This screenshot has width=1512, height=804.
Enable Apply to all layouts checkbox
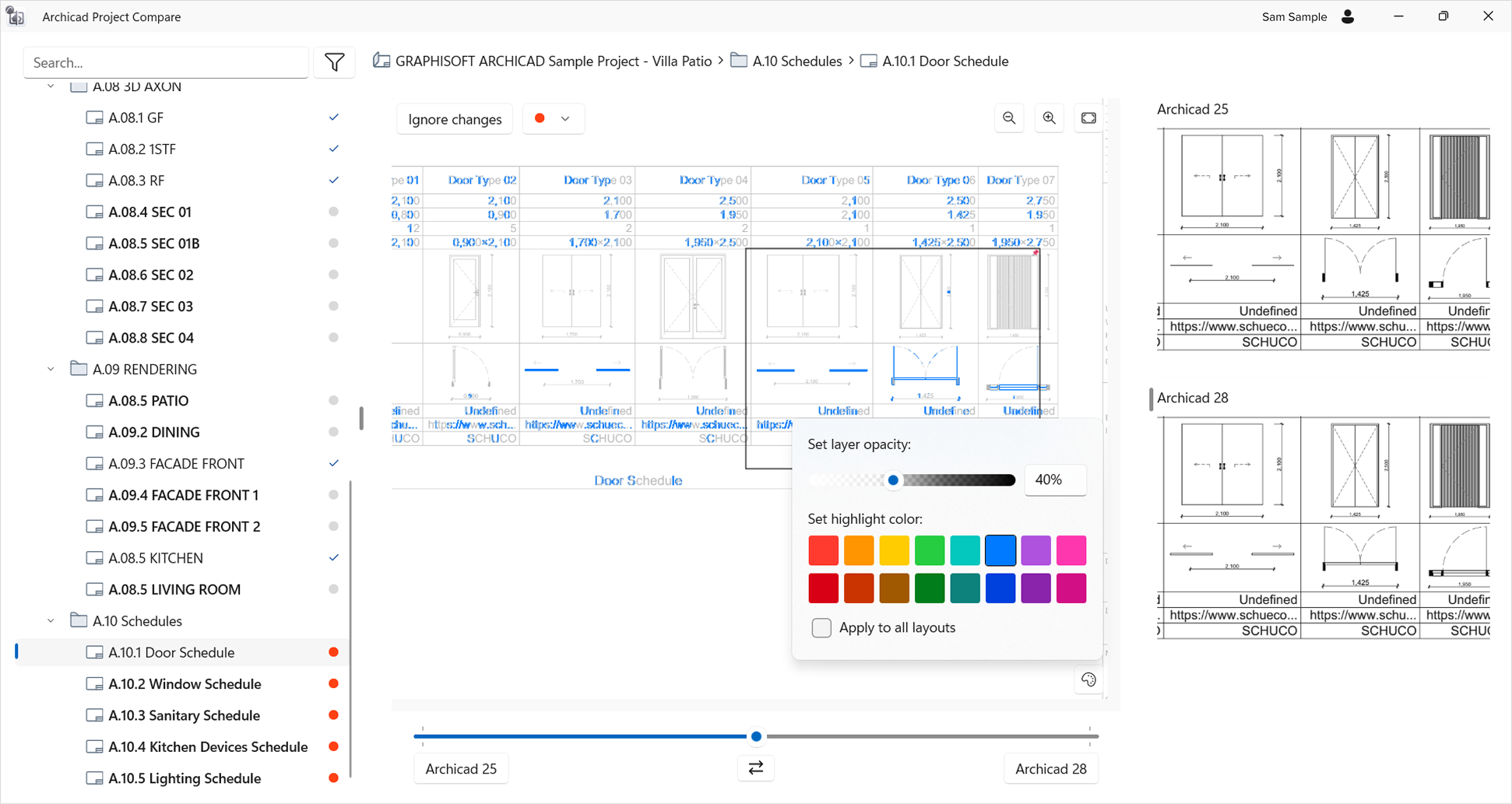(821, 627)
